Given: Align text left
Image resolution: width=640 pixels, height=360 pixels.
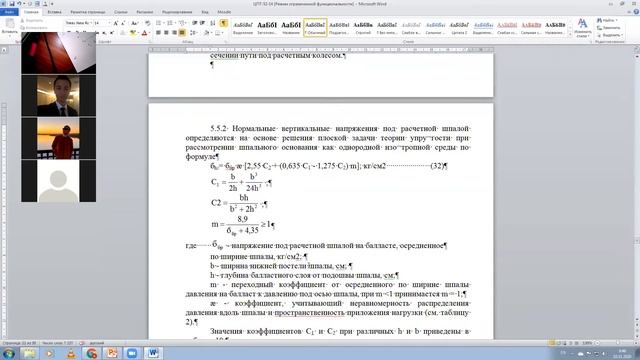Looking at the screenshot, I should tap(158, 33).
